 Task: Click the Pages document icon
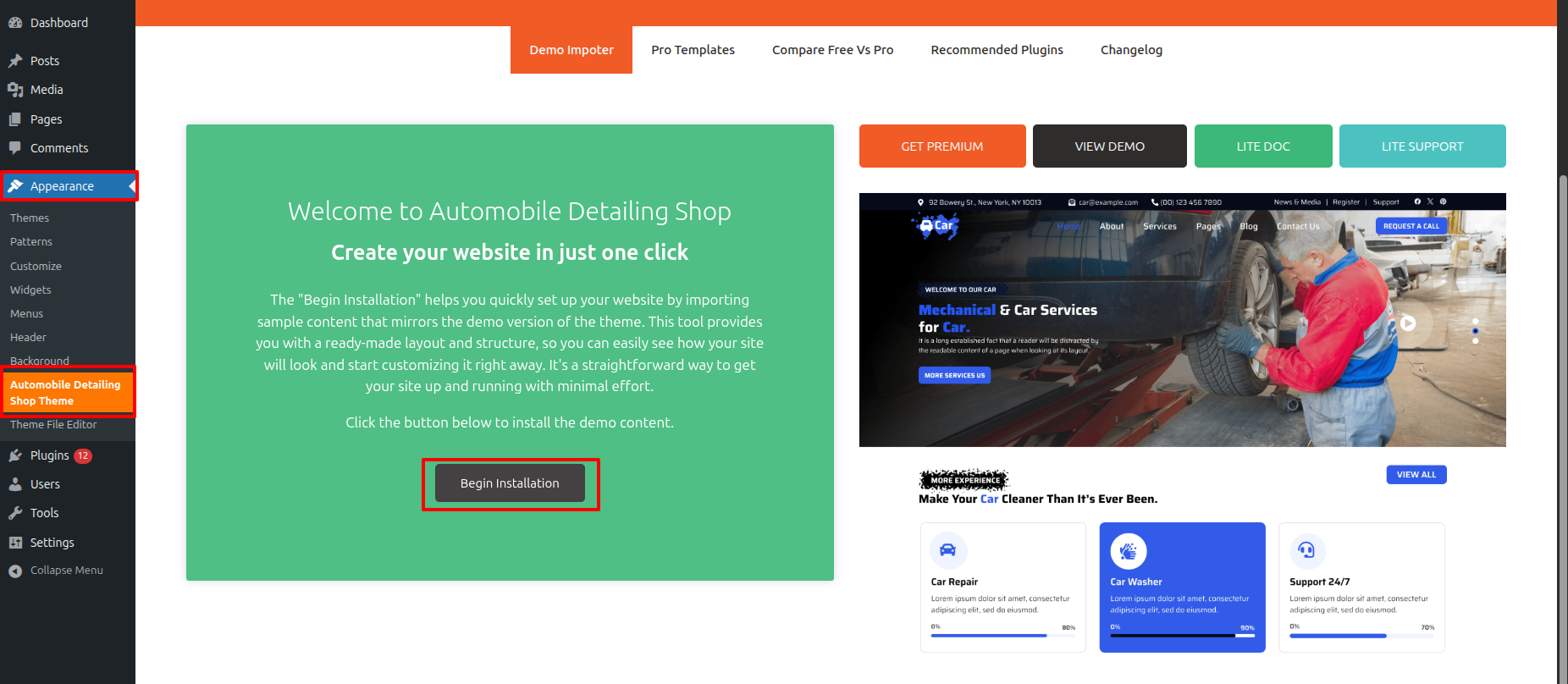(15, 119)
